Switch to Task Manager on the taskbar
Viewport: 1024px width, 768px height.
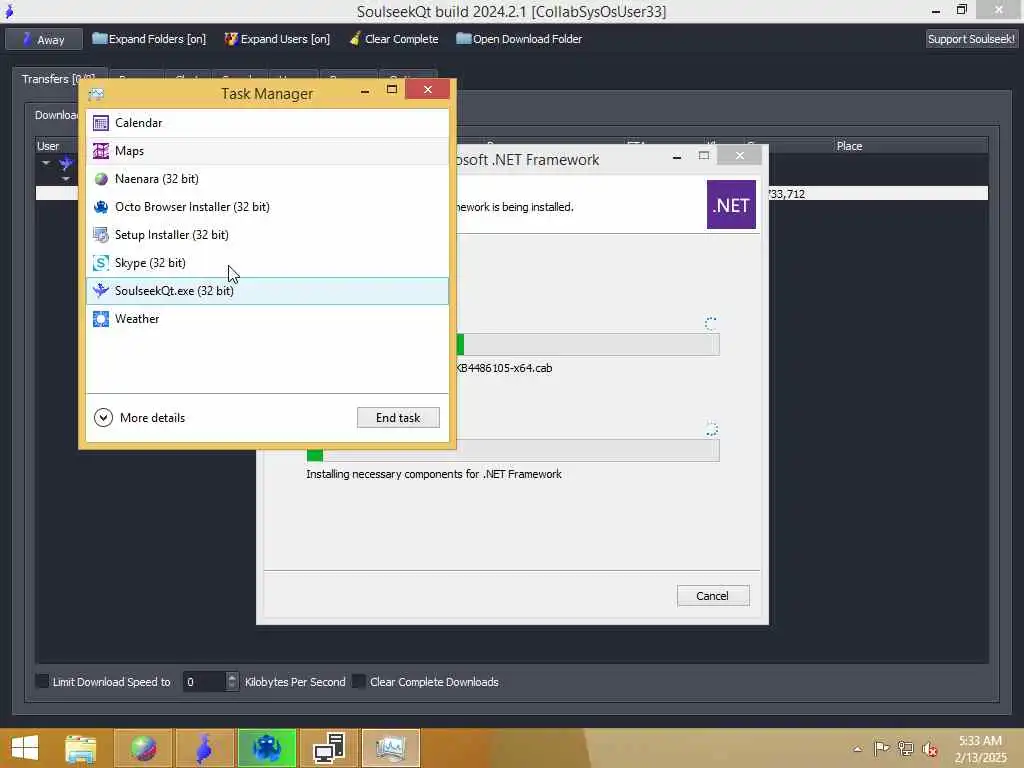[391, 748]
